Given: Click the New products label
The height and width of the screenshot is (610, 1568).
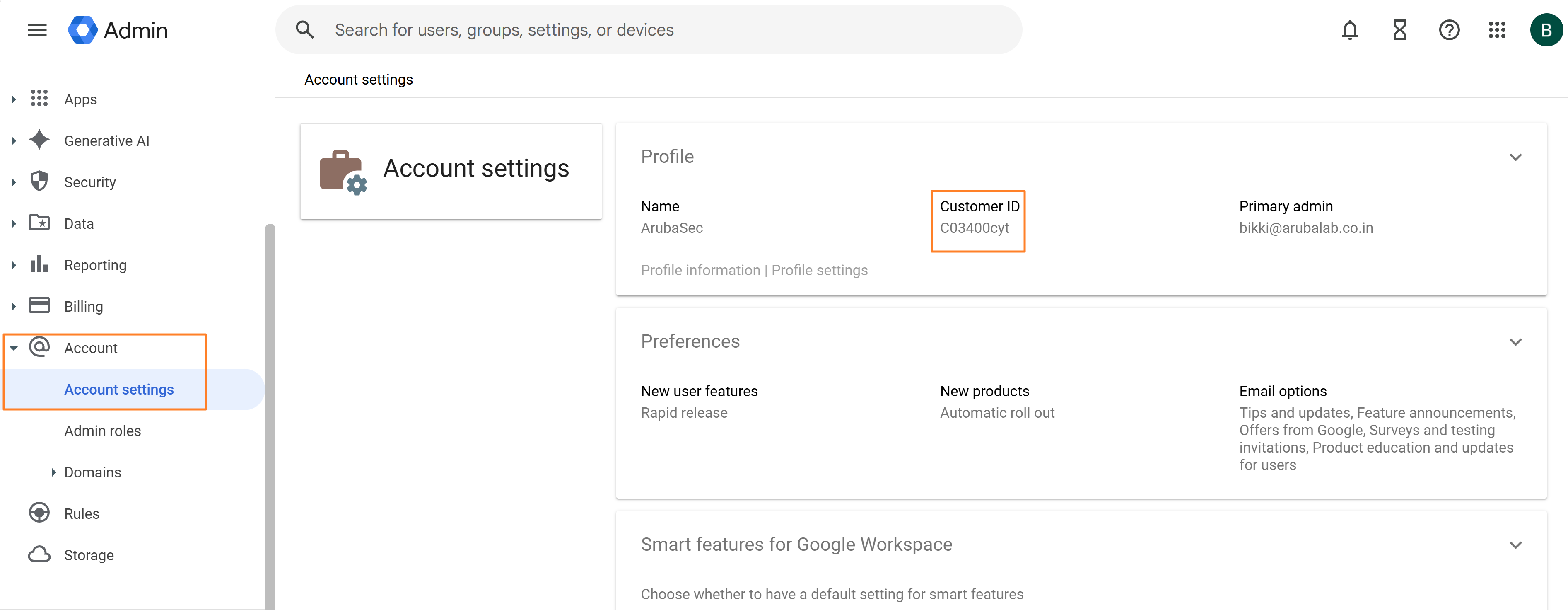Looking at the screenshot, I should pyautogui.click(x=984, y=391).
